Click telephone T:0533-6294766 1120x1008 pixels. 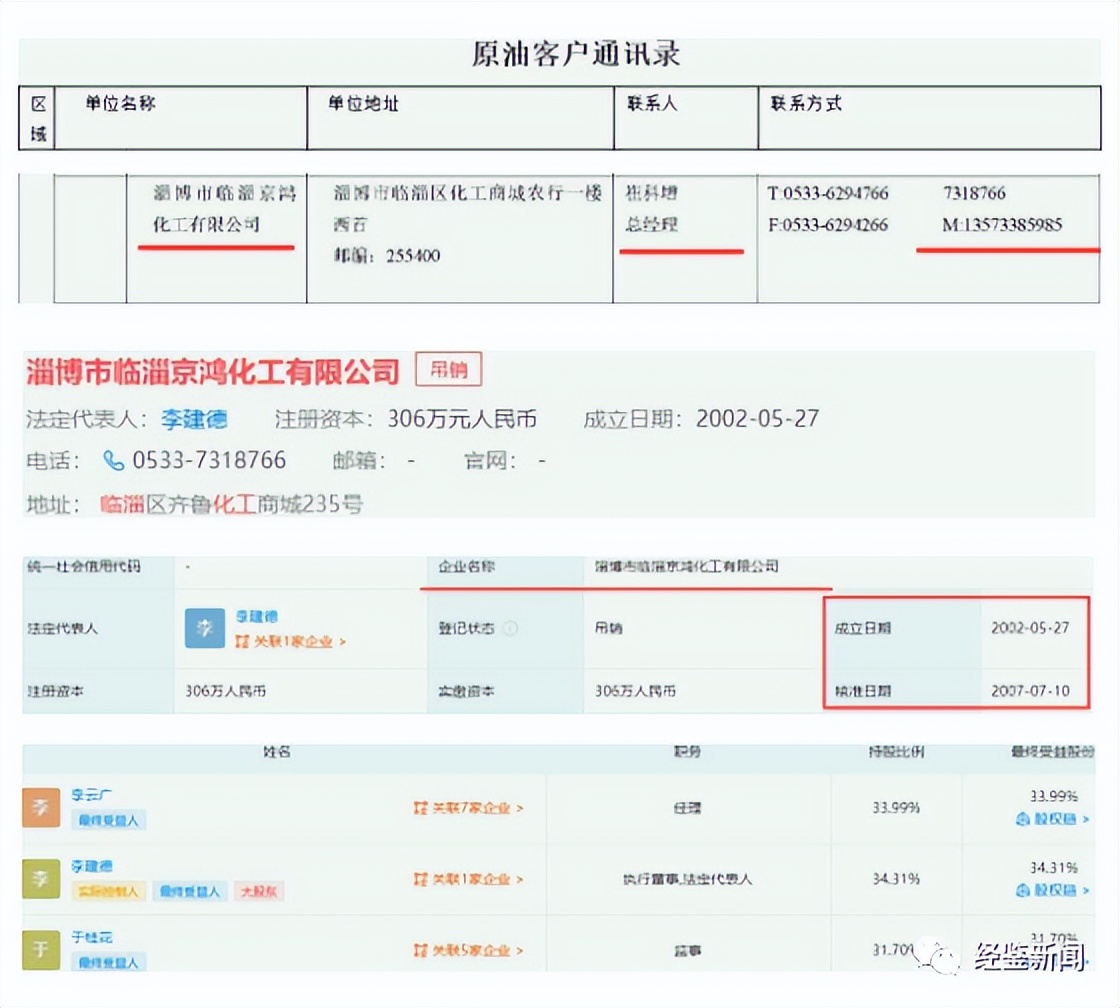tap(829, 193)
